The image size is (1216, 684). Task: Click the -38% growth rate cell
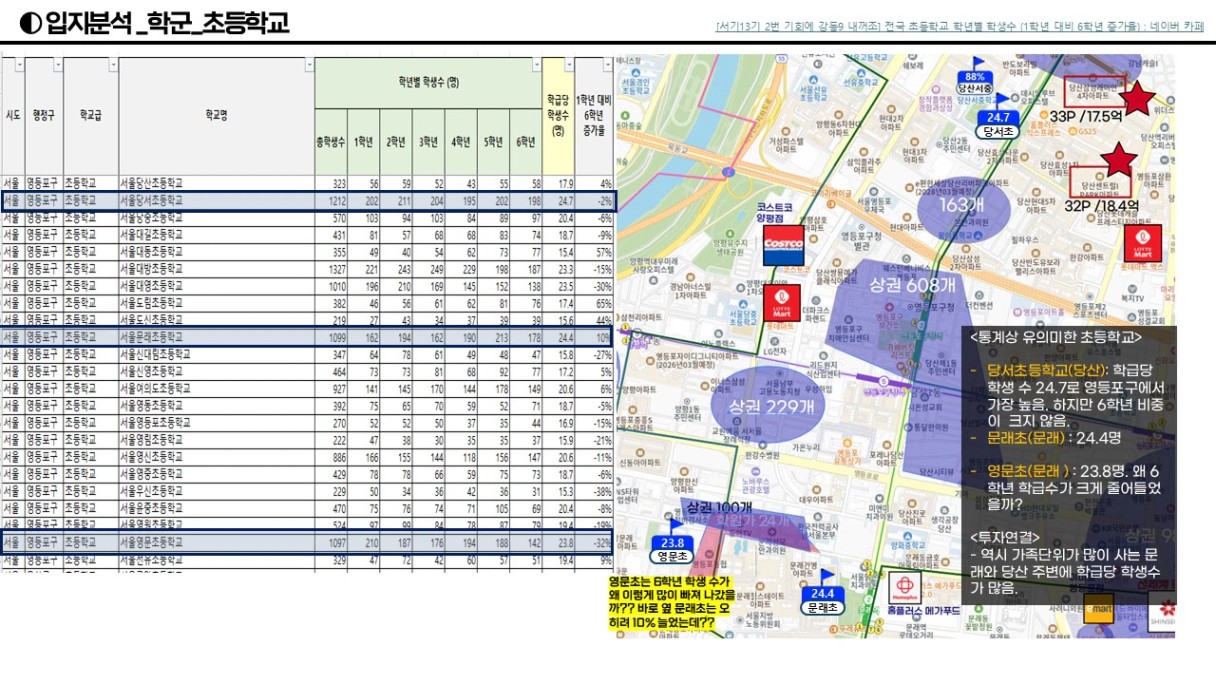(593, 491)
